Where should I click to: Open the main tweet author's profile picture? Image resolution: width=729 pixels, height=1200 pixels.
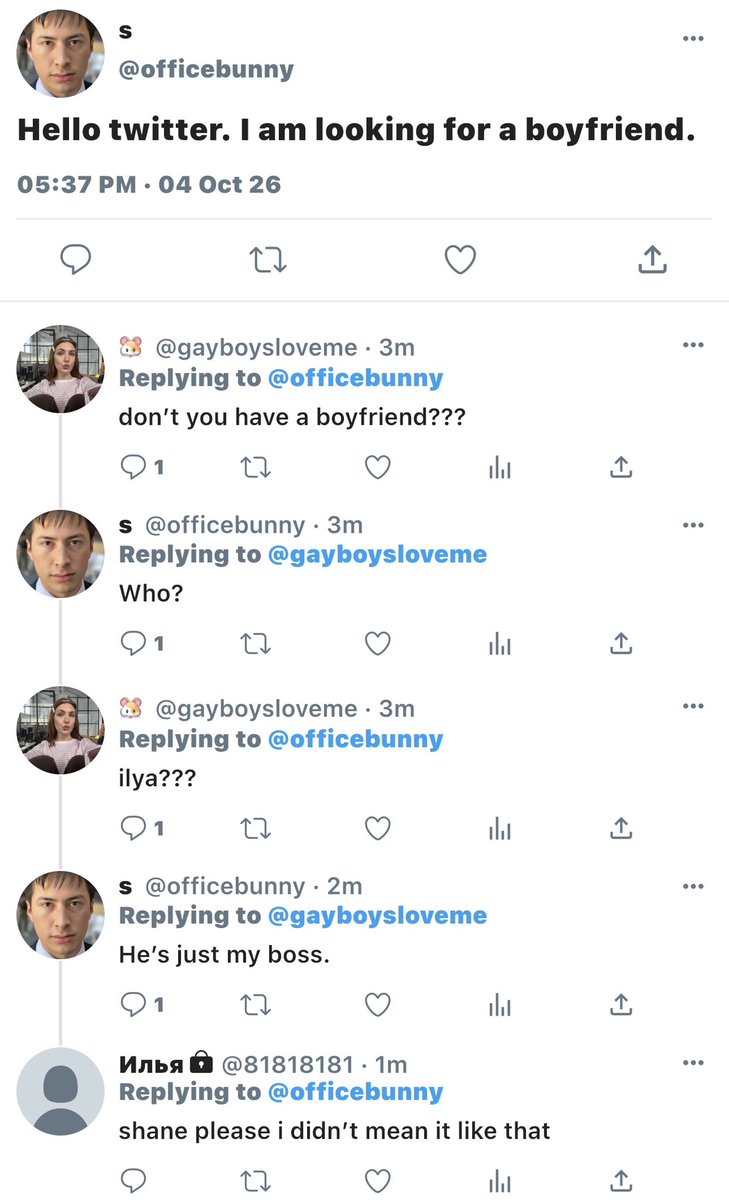click(x=61, y=54)
